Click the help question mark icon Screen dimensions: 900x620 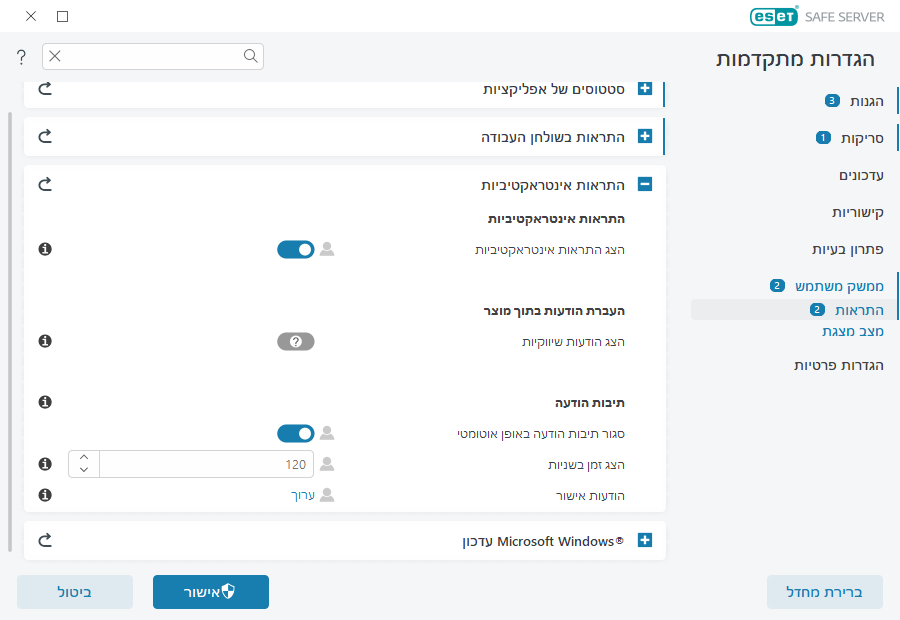[x=21, y=57]
